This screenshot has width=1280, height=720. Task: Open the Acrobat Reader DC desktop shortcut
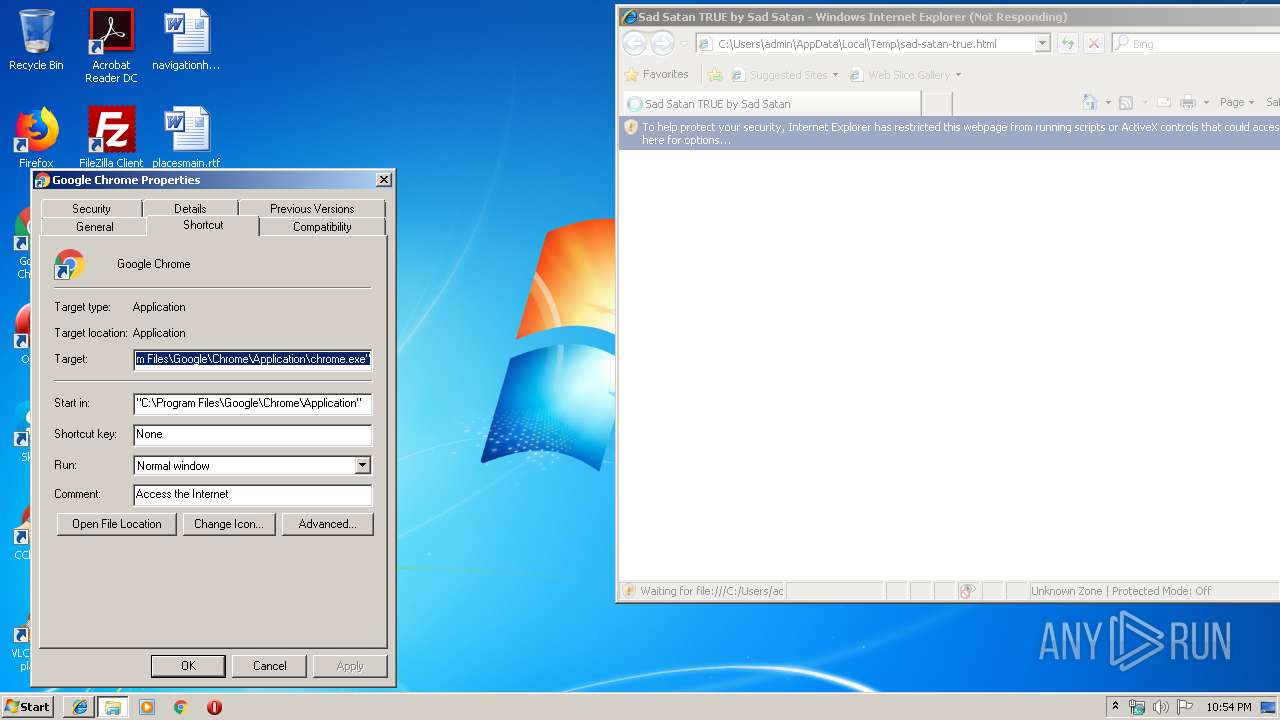pos(111,46)
